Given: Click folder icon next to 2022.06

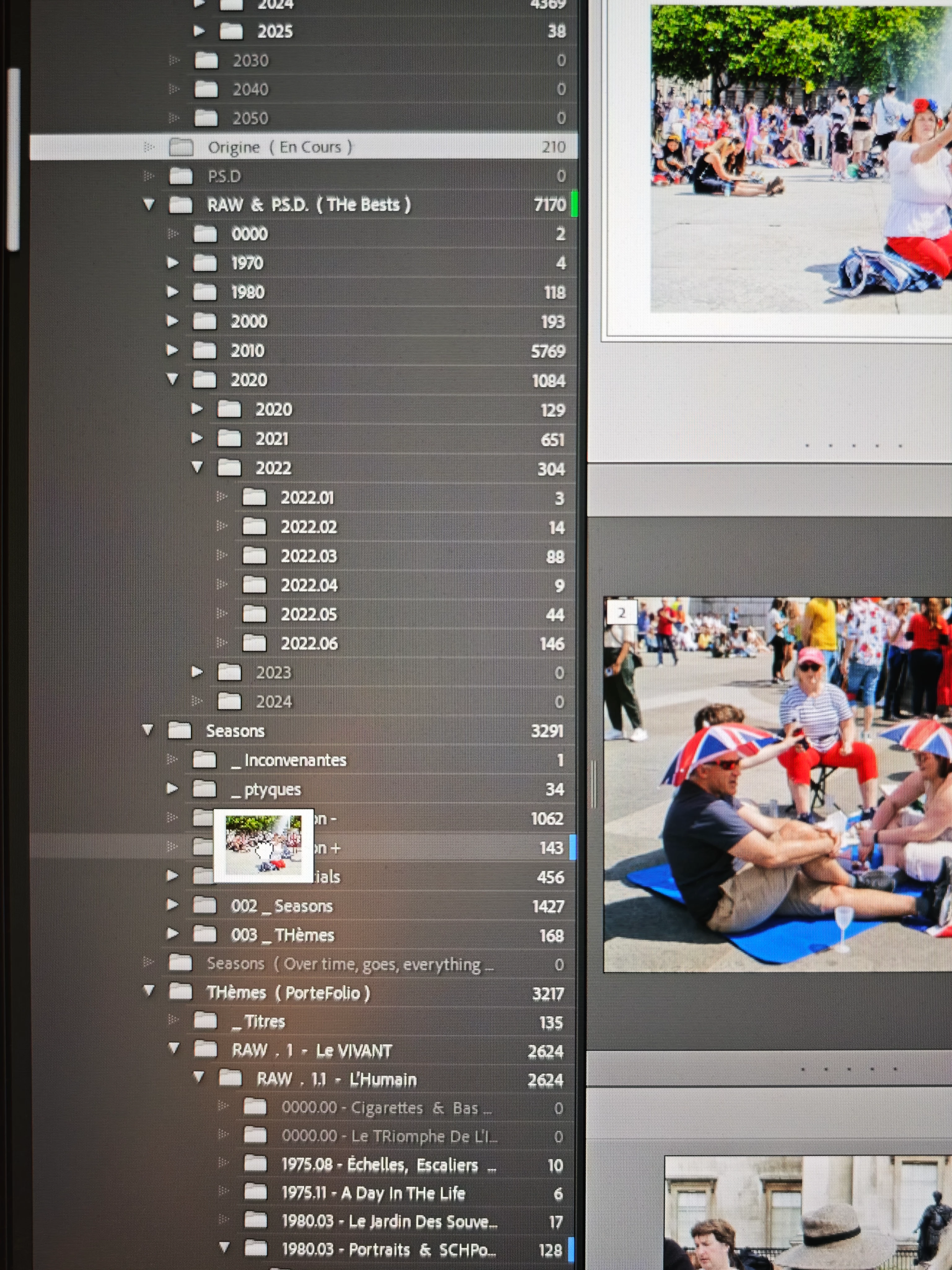Looking at the screenshot, I should pos(254,643).
